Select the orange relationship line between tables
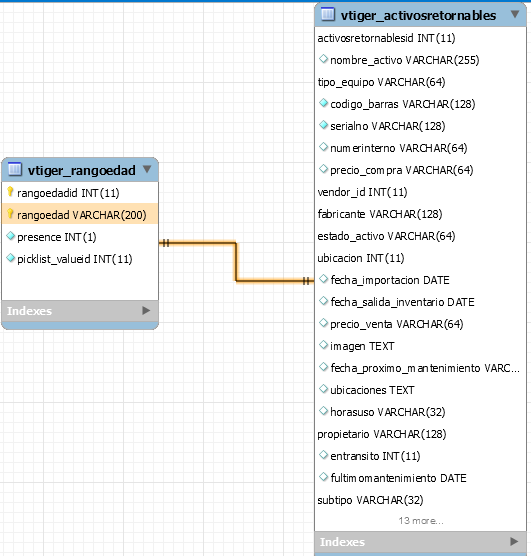 point(236,262)
